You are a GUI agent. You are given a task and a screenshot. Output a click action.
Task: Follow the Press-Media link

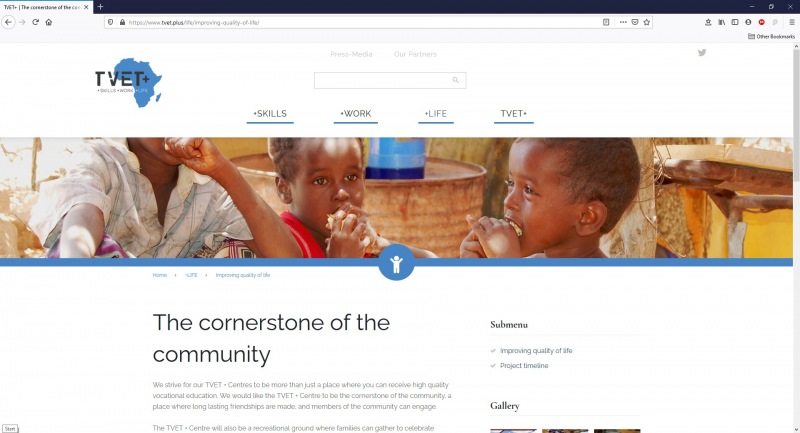click(x=351, y=54)
